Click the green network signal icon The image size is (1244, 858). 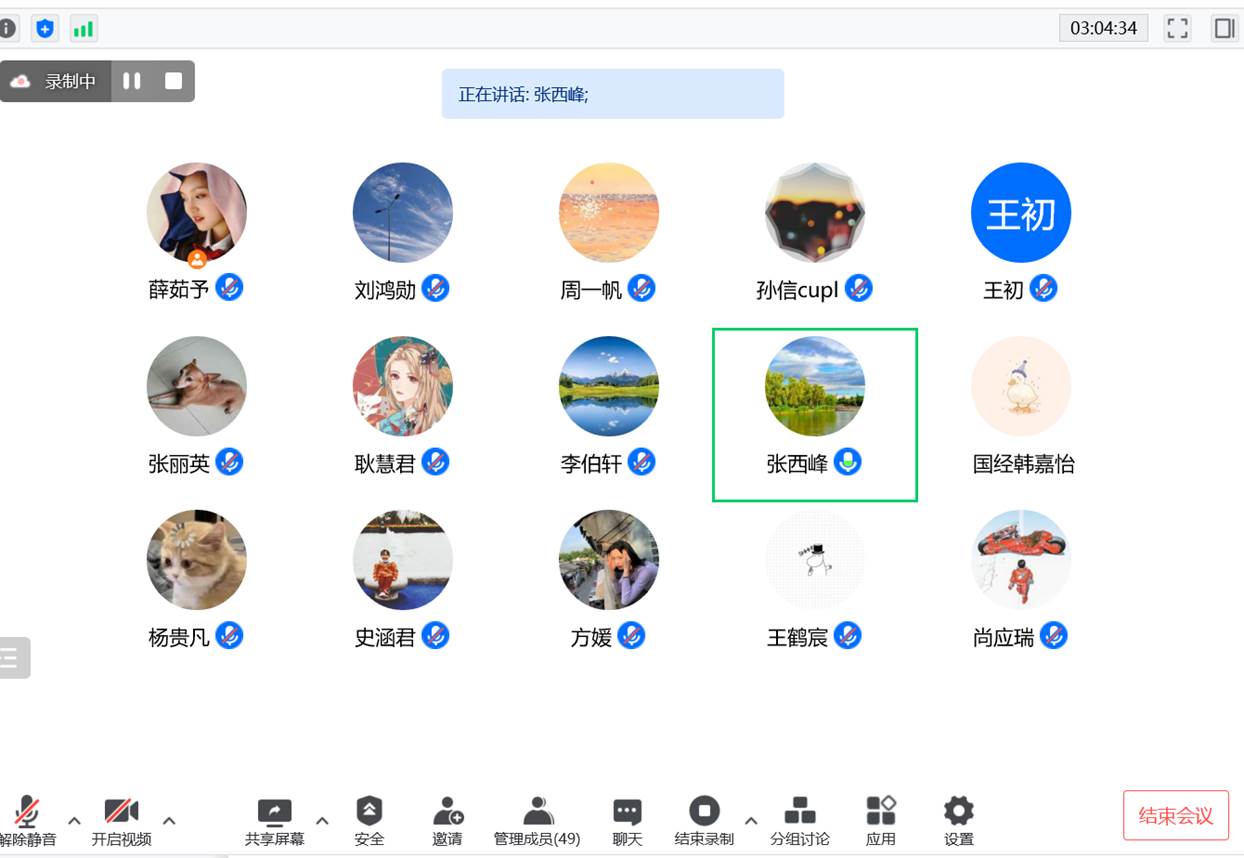[x=83, y=28]
